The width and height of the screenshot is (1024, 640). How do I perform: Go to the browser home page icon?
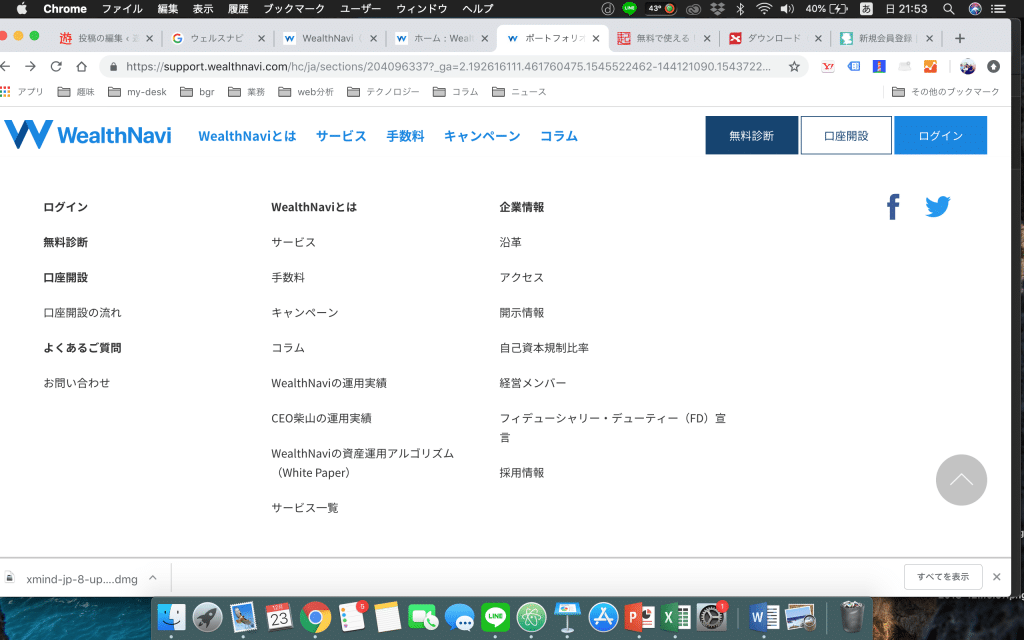82,67
